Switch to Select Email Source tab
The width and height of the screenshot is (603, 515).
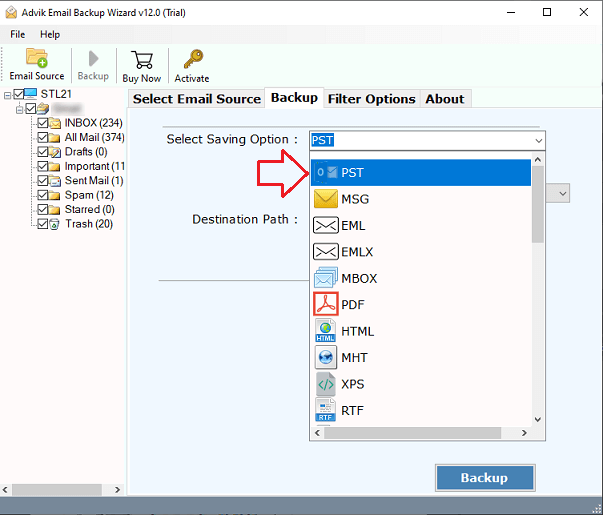click(x=197, y=99)
